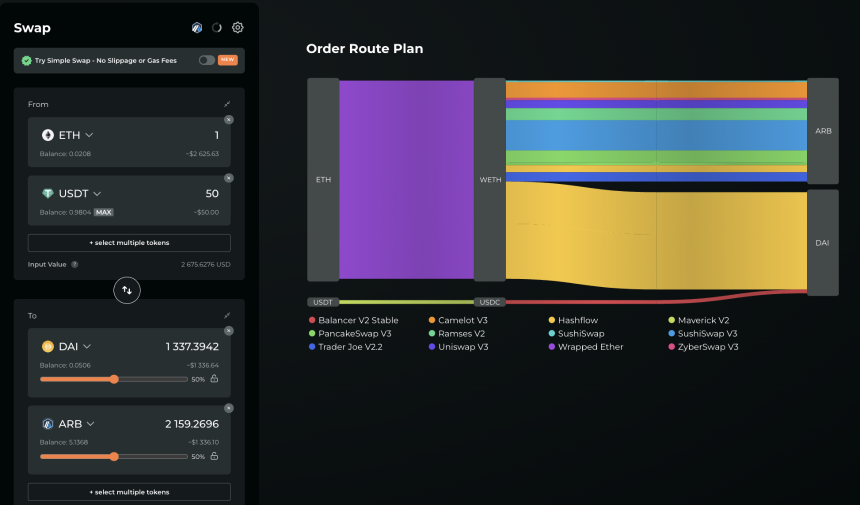Remove the DAI output row
Viewport: 860px width, 505px height.
[229, 331]
